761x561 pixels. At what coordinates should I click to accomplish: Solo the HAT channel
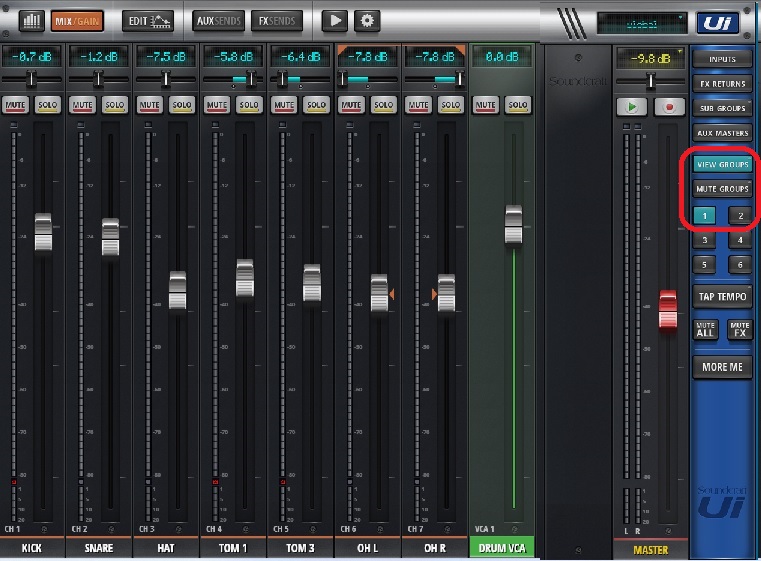pyautogui.click(x=182, y=105)
